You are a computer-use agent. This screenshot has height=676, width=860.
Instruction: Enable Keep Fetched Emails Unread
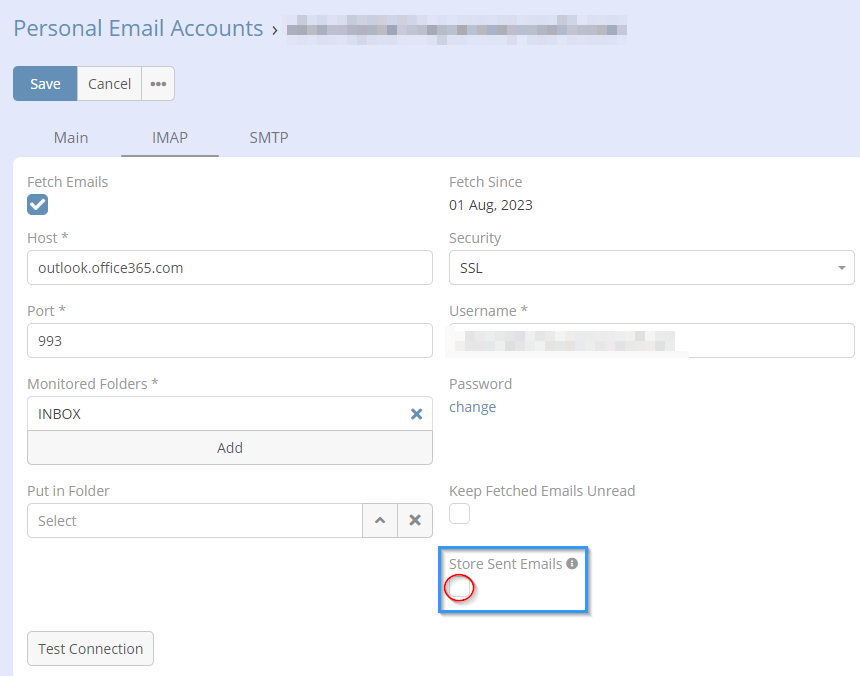pyautogui.click(x=459, y=514)
